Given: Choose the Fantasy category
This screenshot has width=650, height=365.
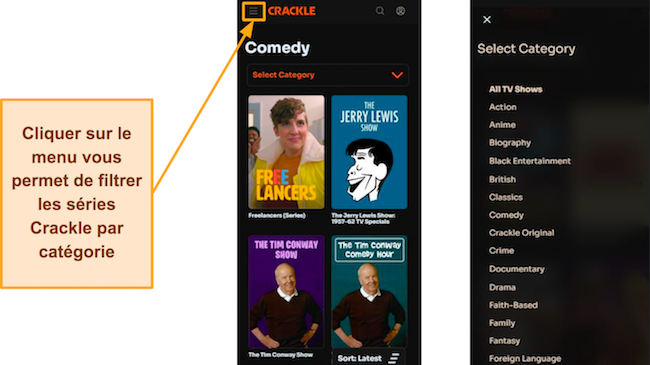Looking at the screenshot, I should 504,341.
